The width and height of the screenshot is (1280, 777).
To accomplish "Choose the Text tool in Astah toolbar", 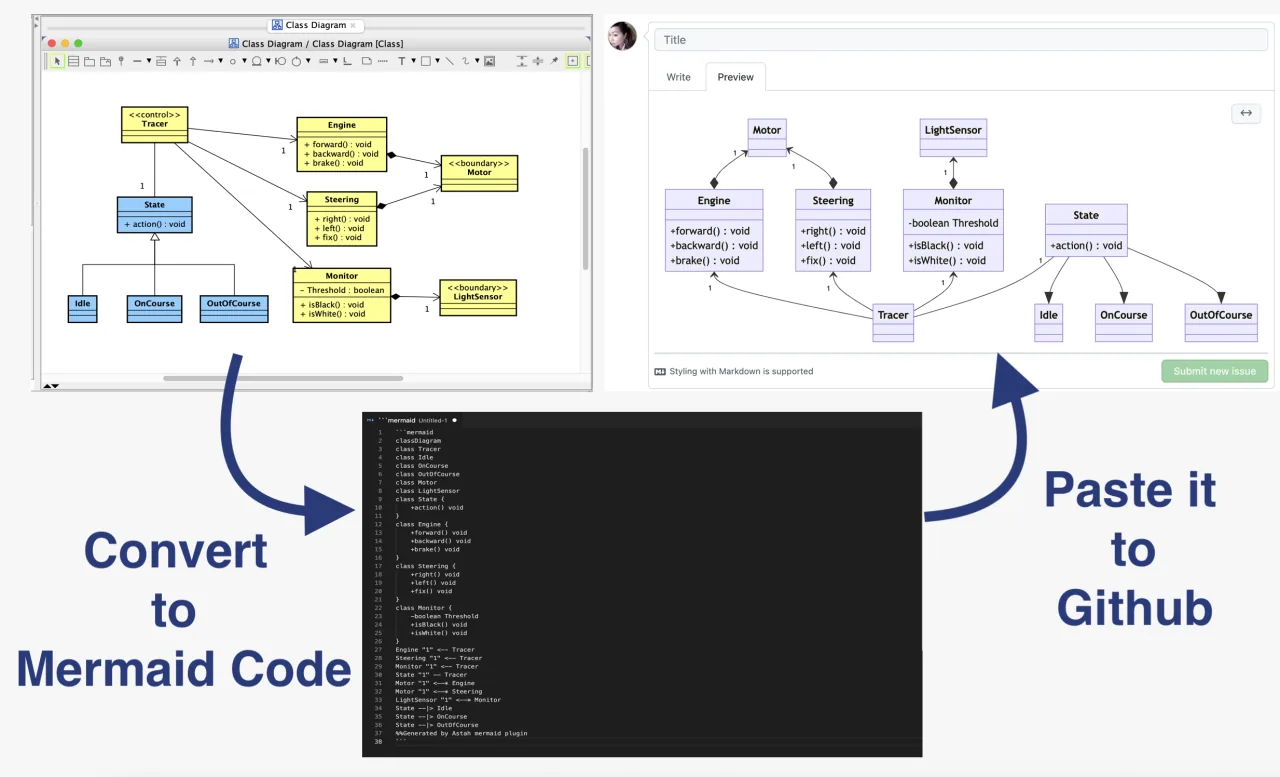I will coord(402,61).
